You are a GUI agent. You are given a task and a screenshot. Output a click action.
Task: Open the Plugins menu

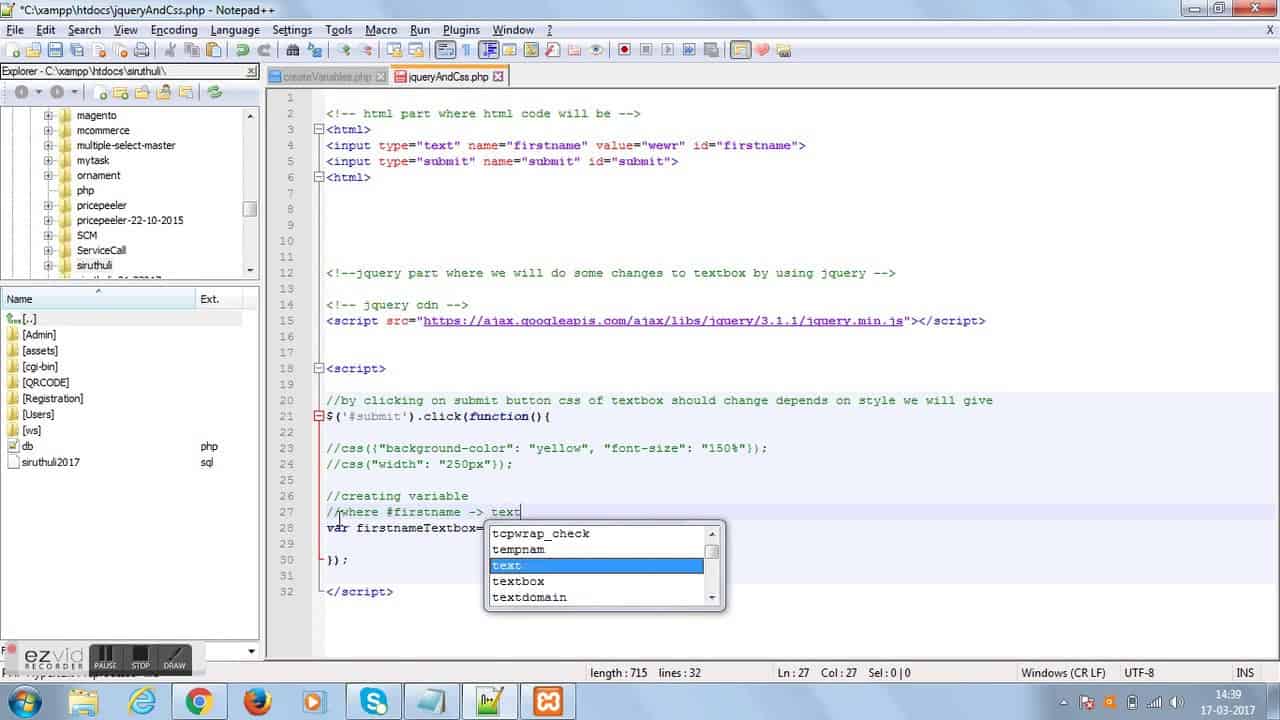tap(461, 30)
